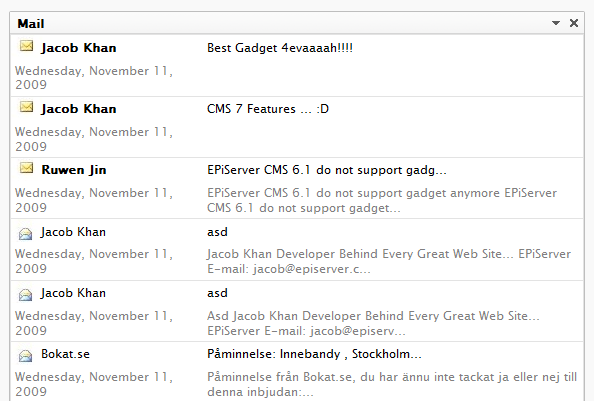Click opened envelope icon of second asd email

coord(25,294)
